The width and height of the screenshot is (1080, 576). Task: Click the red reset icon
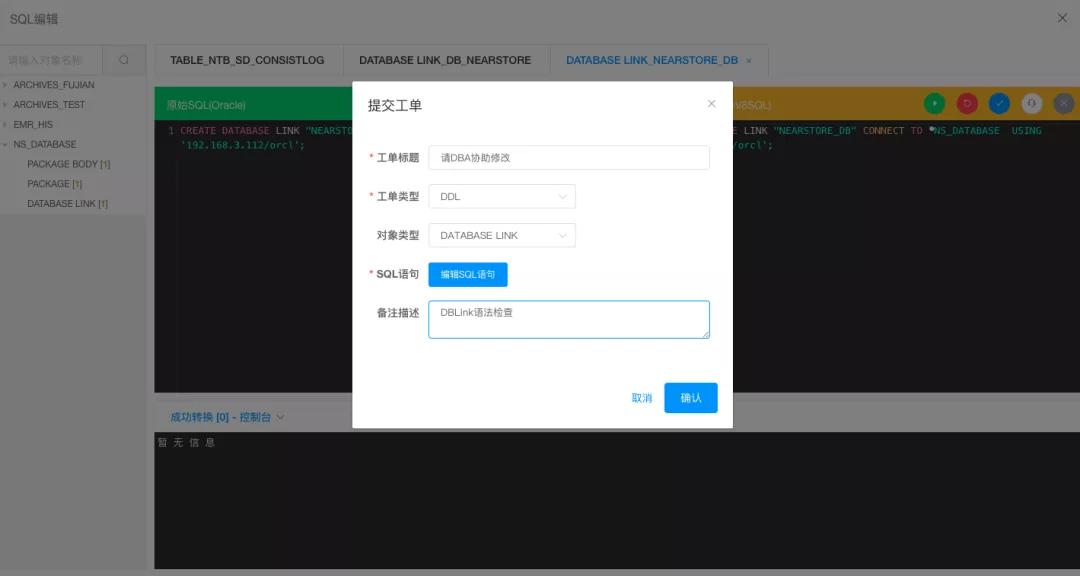967,103
